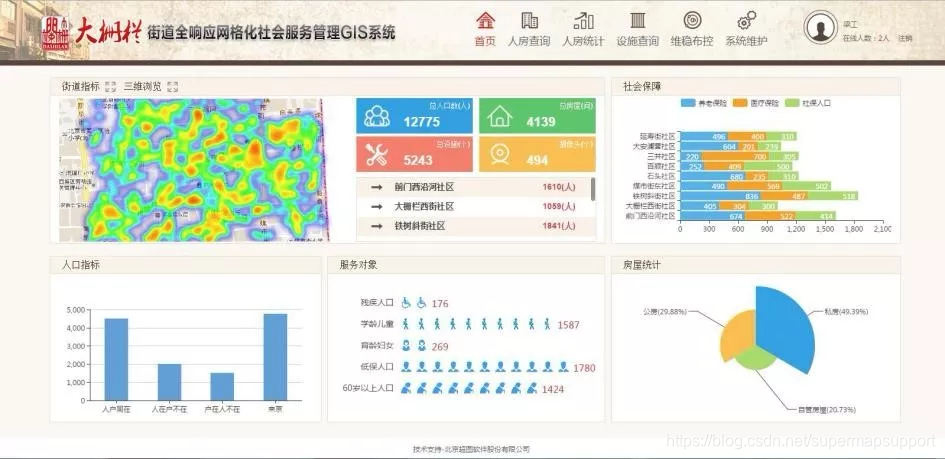Click the 大栅栏 logo seal
The width and height of the screenshot is (945, 459).
pos(55,33)
